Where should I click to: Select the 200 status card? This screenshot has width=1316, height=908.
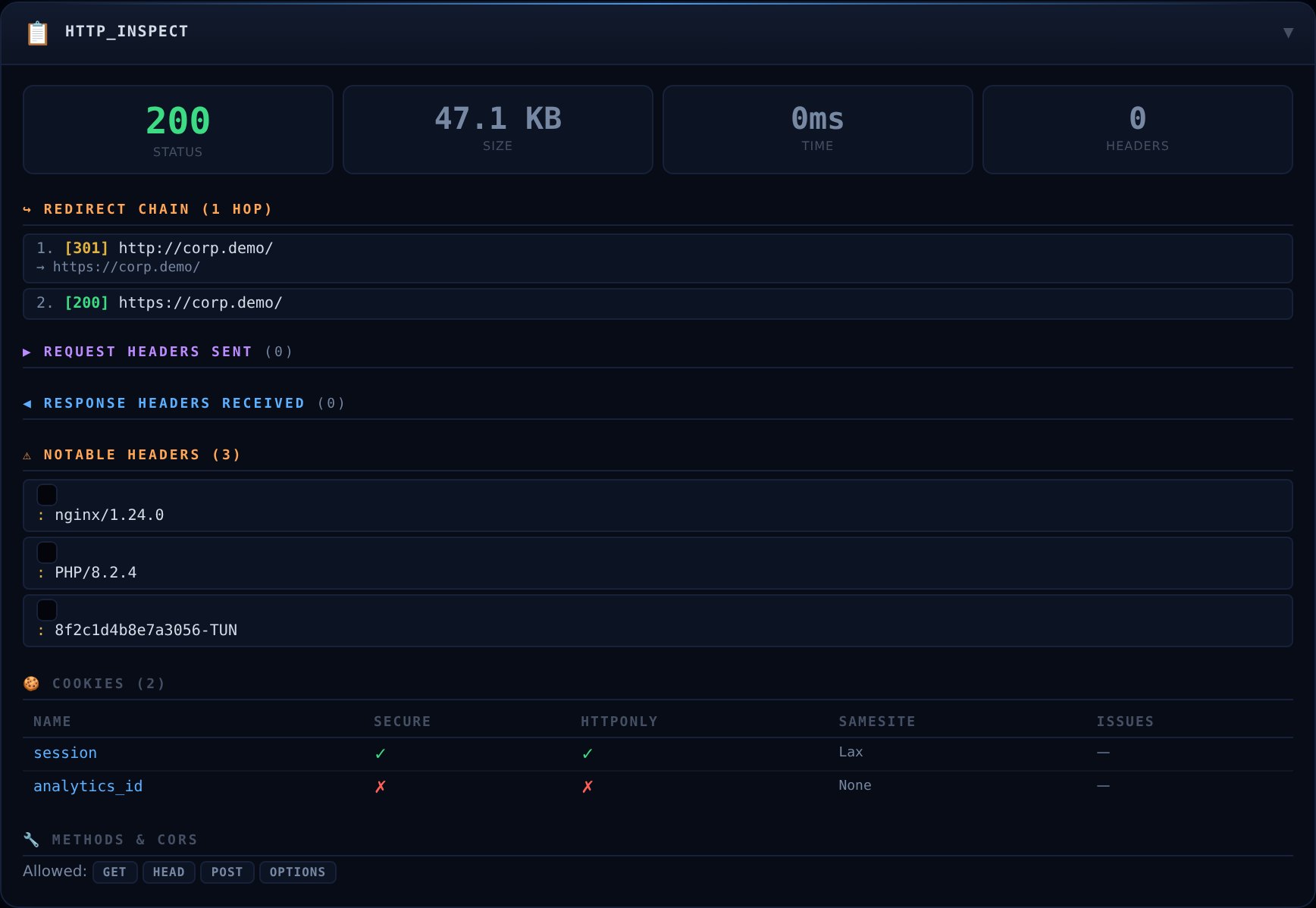[x=178, y=130]
